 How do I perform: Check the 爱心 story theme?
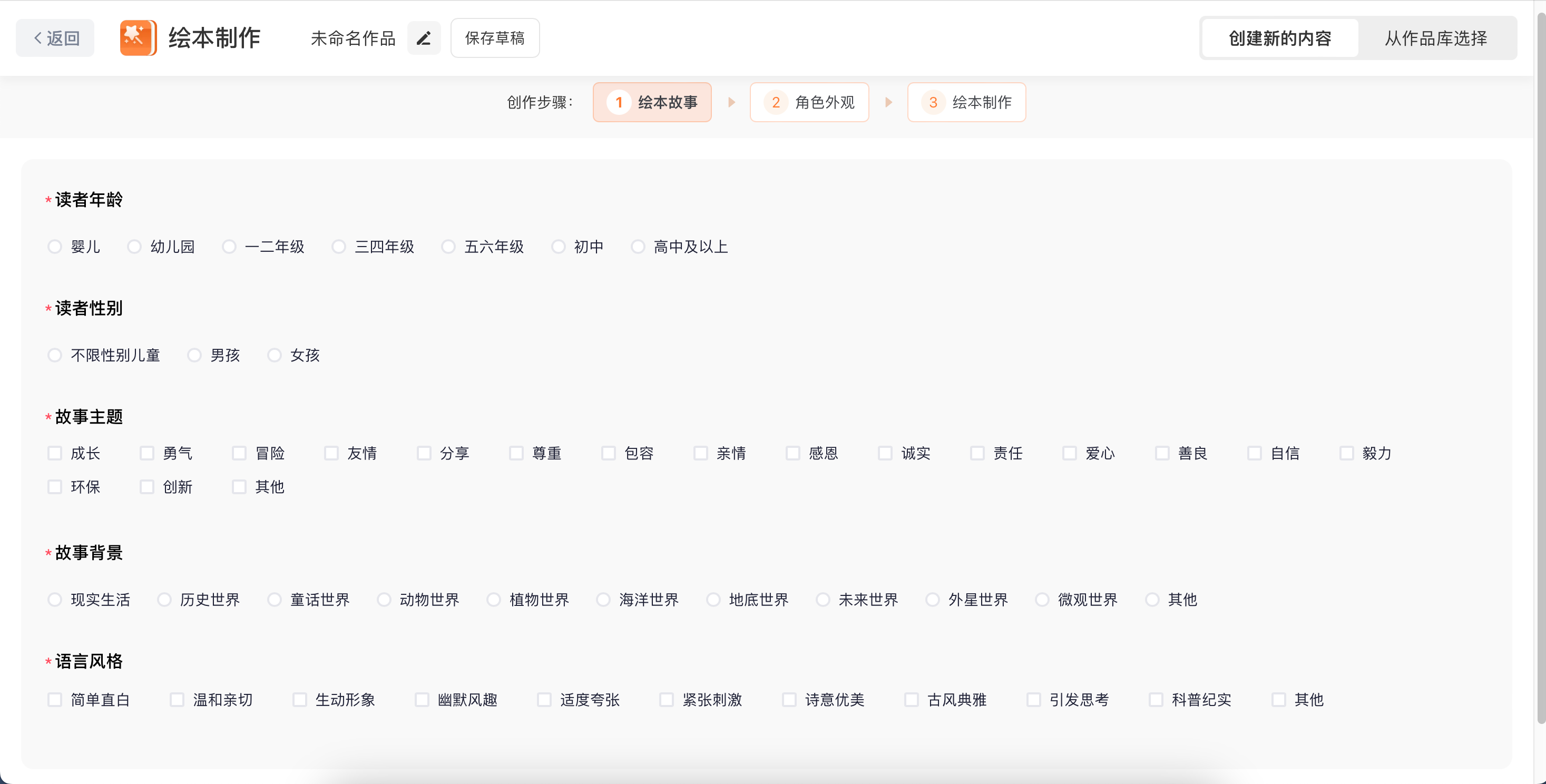1070,453
